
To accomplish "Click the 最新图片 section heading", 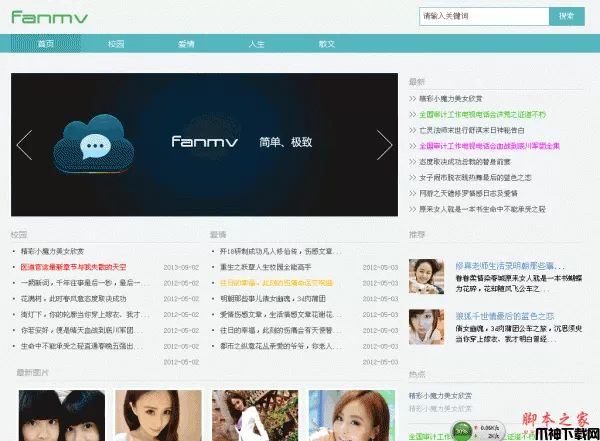I will pos(33,372).
